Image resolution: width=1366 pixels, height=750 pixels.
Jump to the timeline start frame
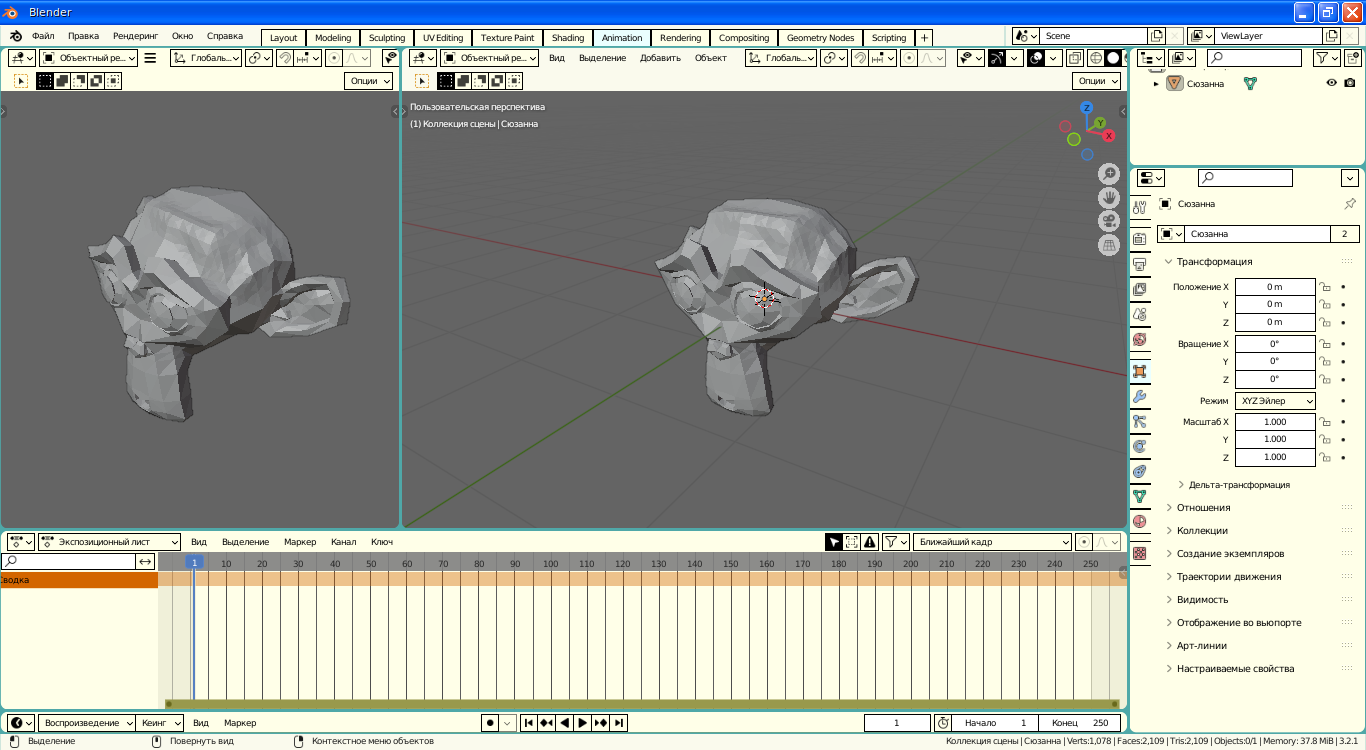529,723
